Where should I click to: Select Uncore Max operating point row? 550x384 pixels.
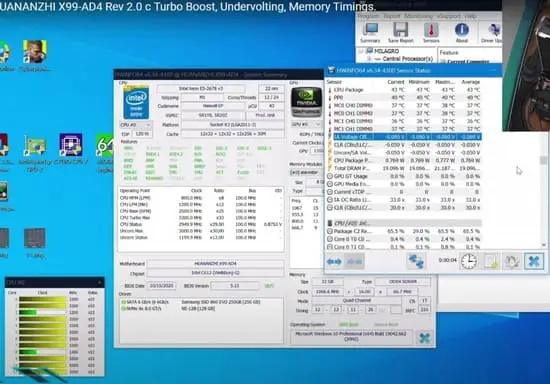201,231
